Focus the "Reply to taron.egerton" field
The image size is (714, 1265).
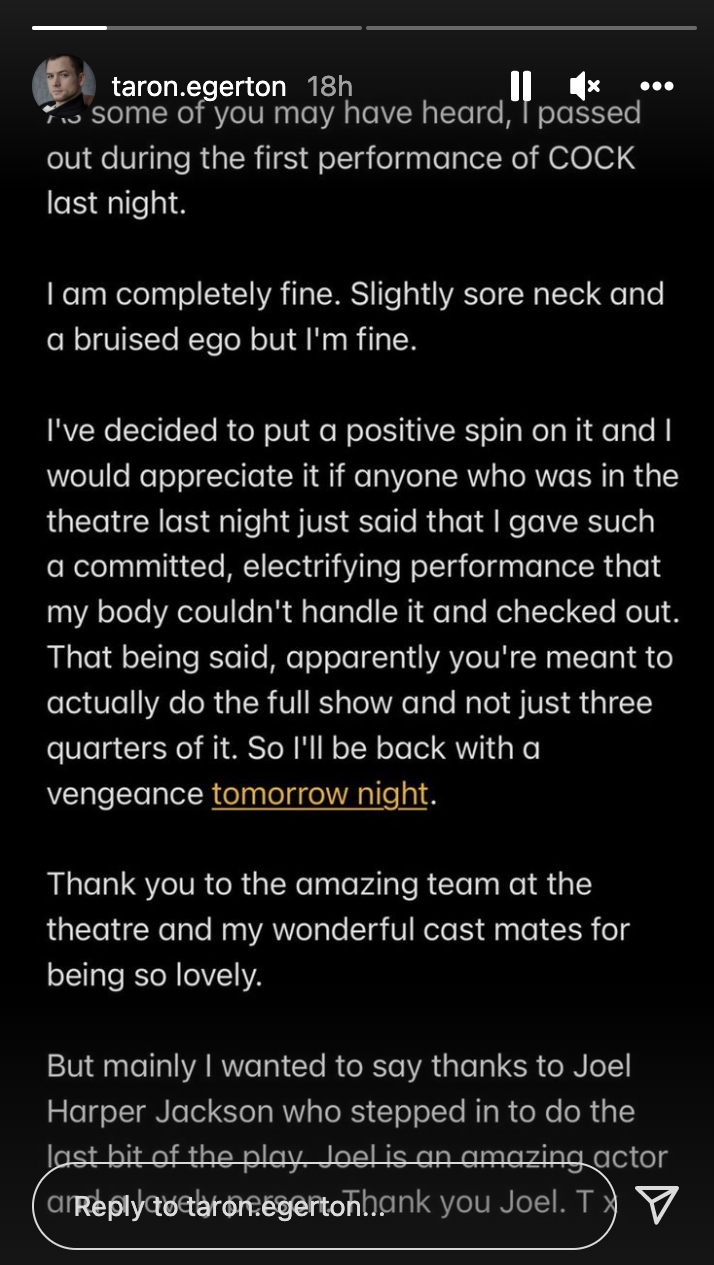[x=320, y=1207]
